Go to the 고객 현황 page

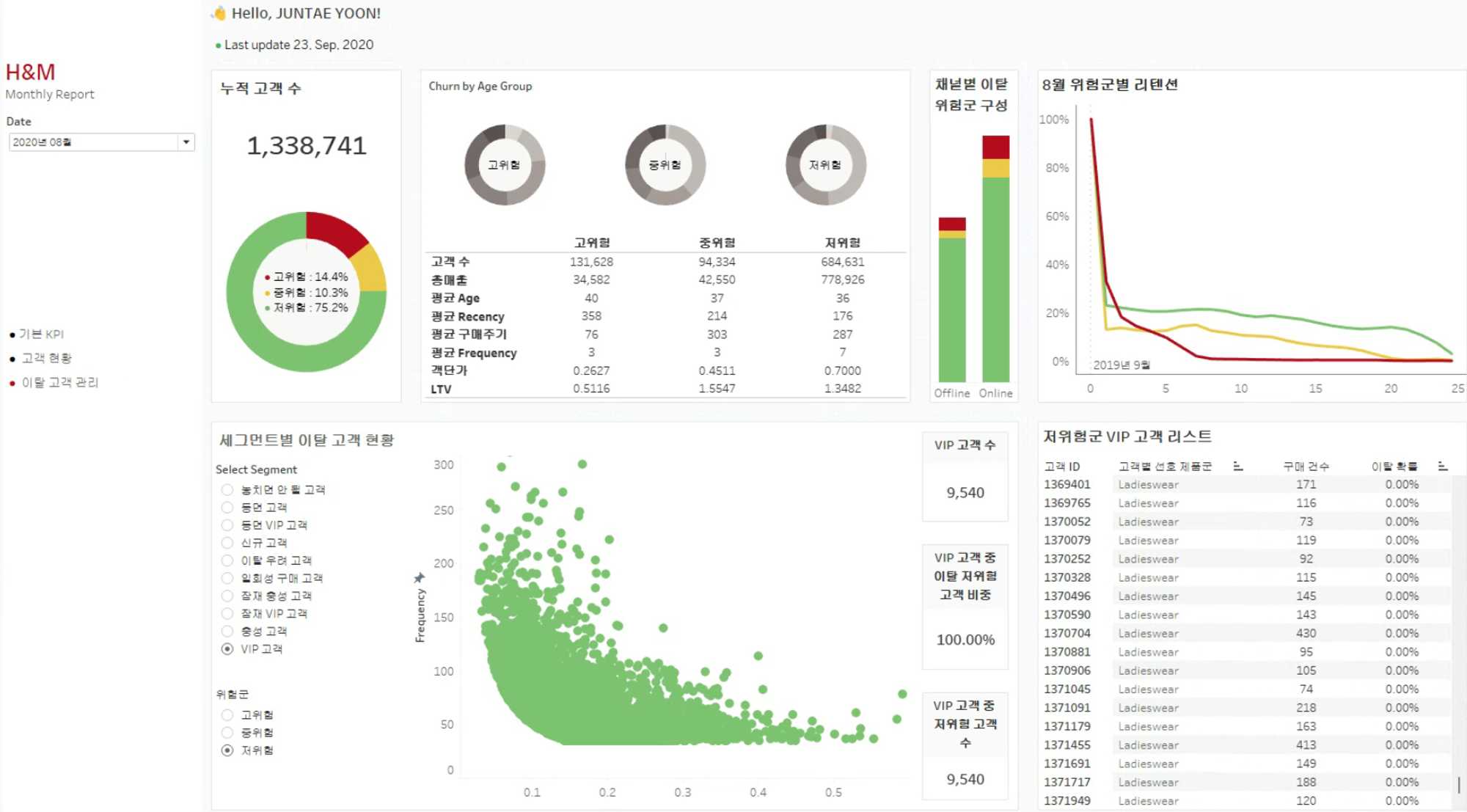tap(46, 358)
